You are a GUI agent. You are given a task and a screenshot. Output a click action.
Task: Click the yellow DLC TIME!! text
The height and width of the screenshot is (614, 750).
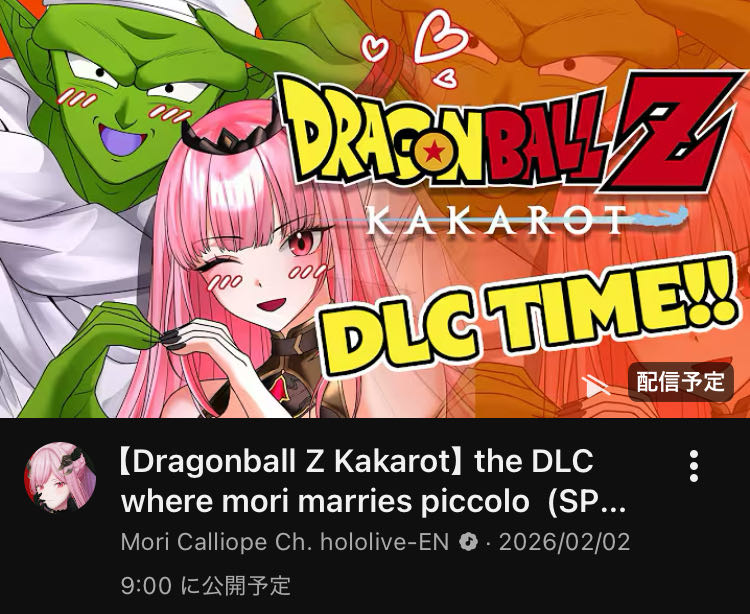528,315
